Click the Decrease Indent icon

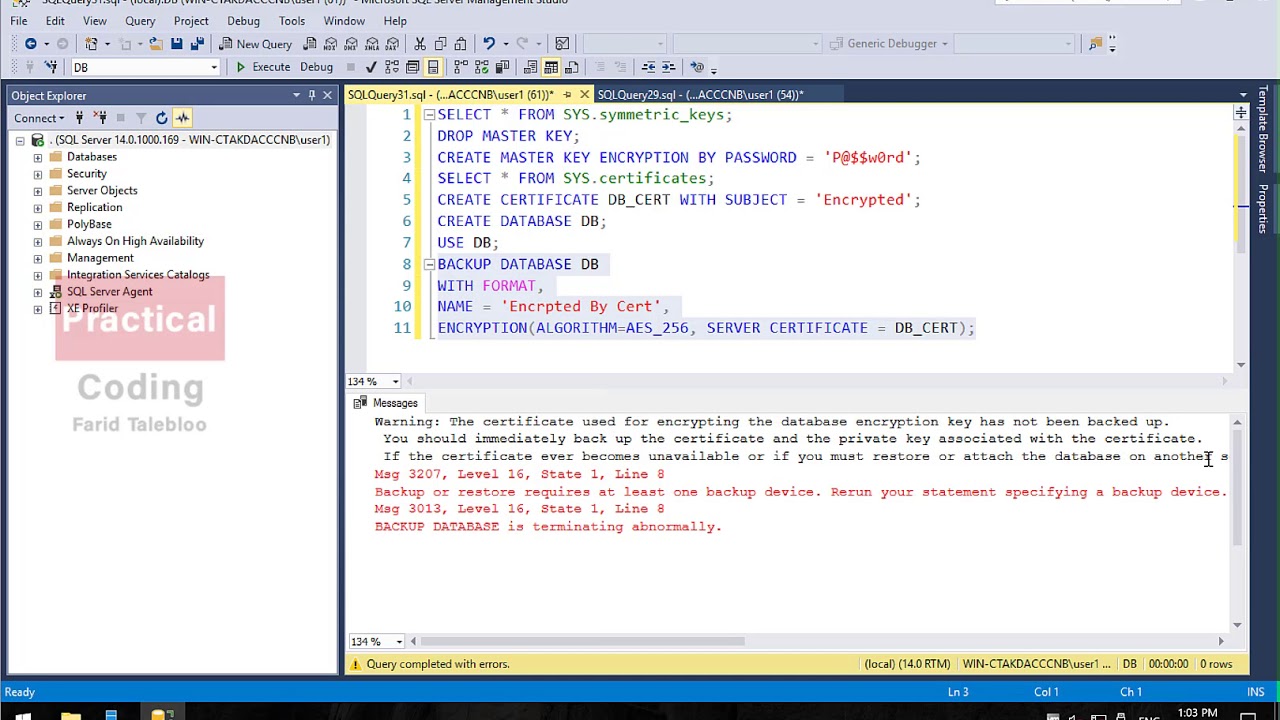[648, 67]
